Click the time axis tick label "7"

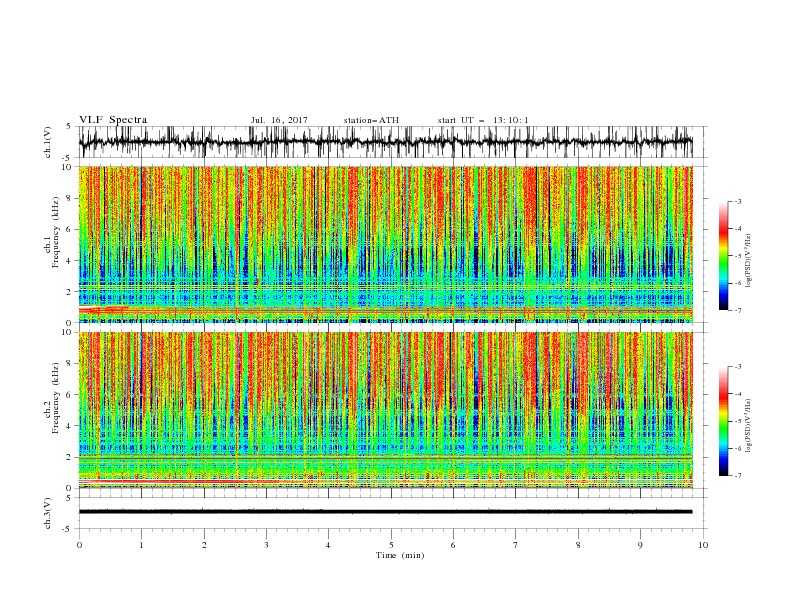[x=516, y=545]
